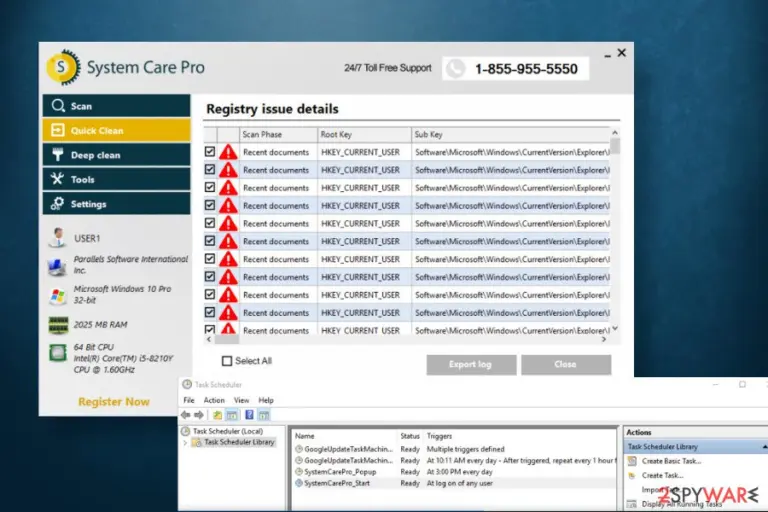
Task: Click the blue help icon in toolbar
Action: coord(249,415)
